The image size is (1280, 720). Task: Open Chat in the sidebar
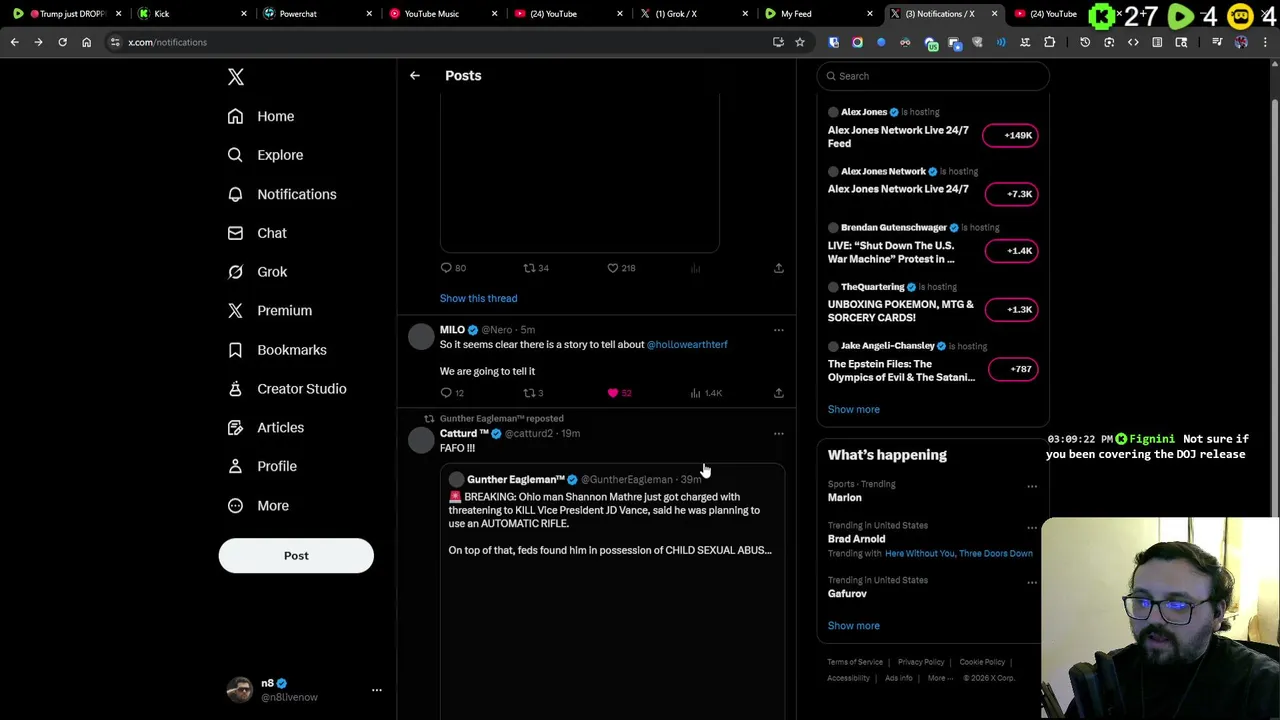click(257, 233)
